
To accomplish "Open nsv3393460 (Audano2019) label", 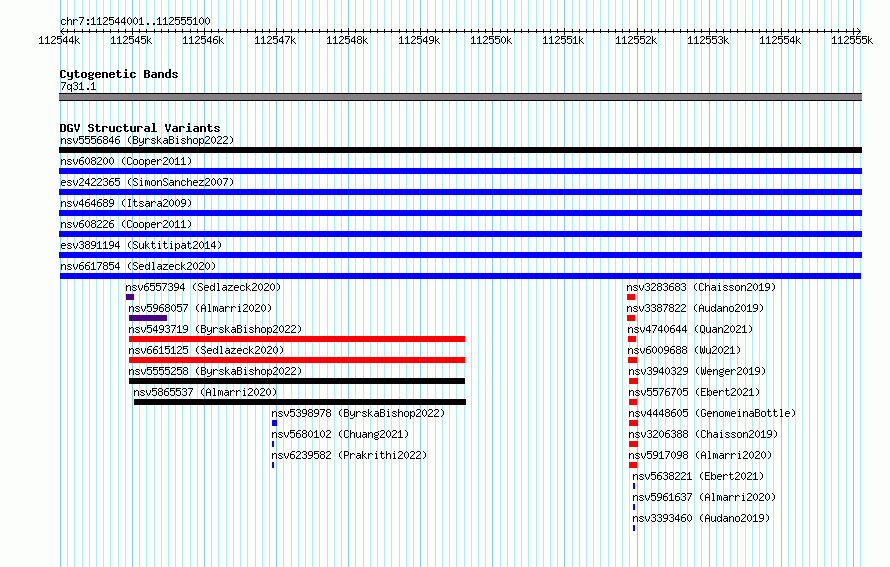I will pos(702,518).
